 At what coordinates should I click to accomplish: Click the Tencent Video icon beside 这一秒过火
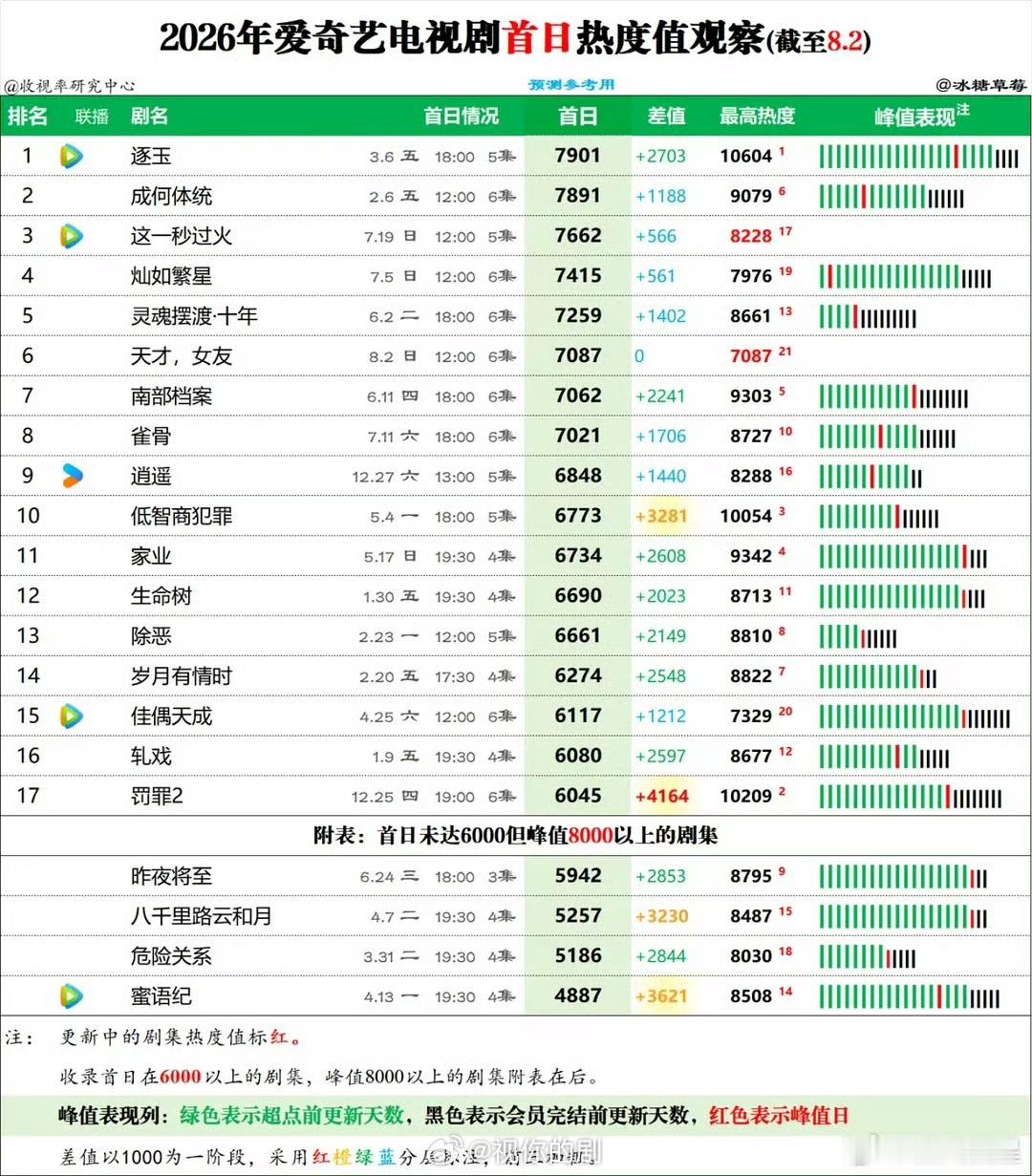(71, 236)
